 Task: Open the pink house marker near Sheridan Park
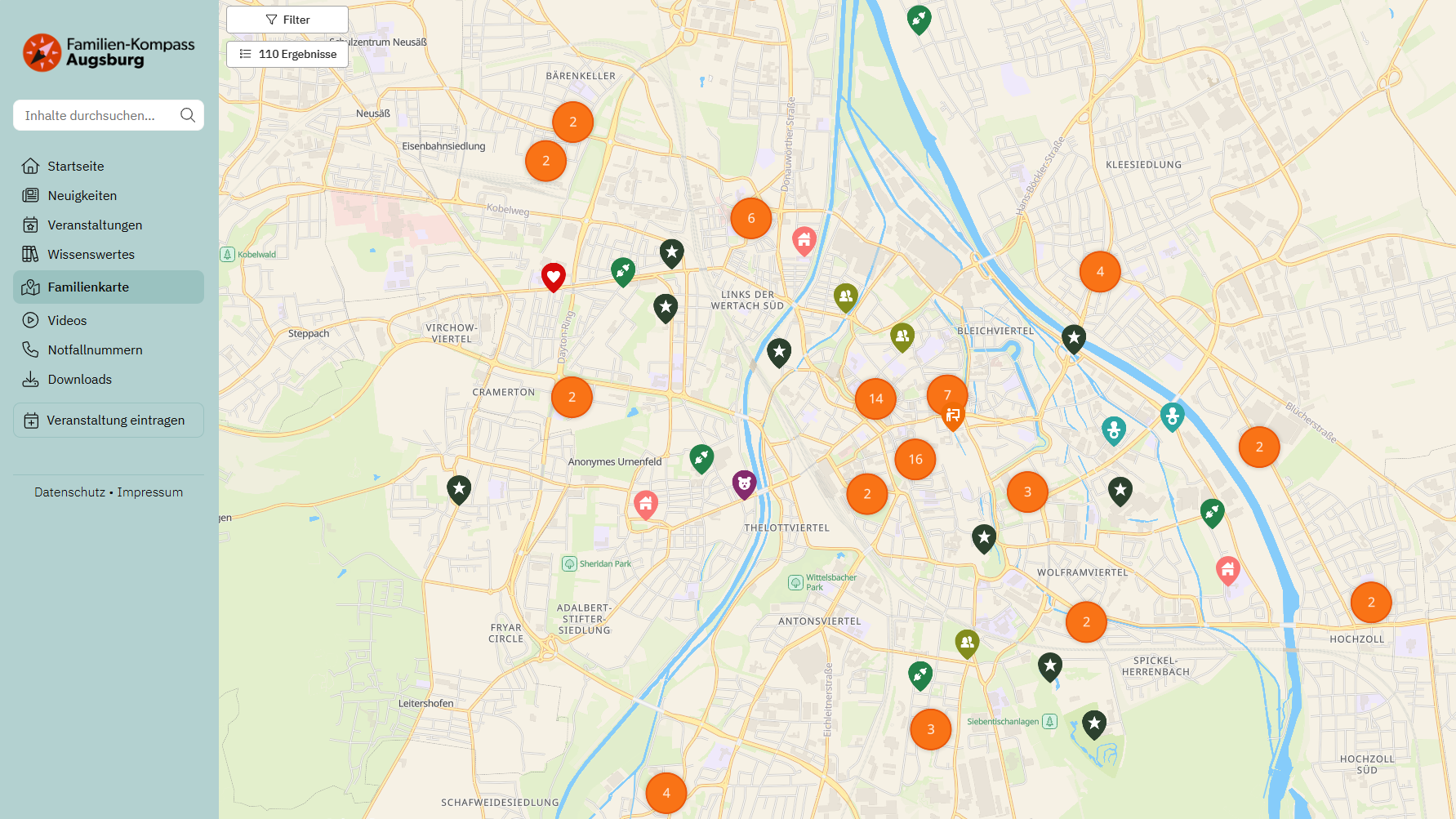[x=646, y=505]
